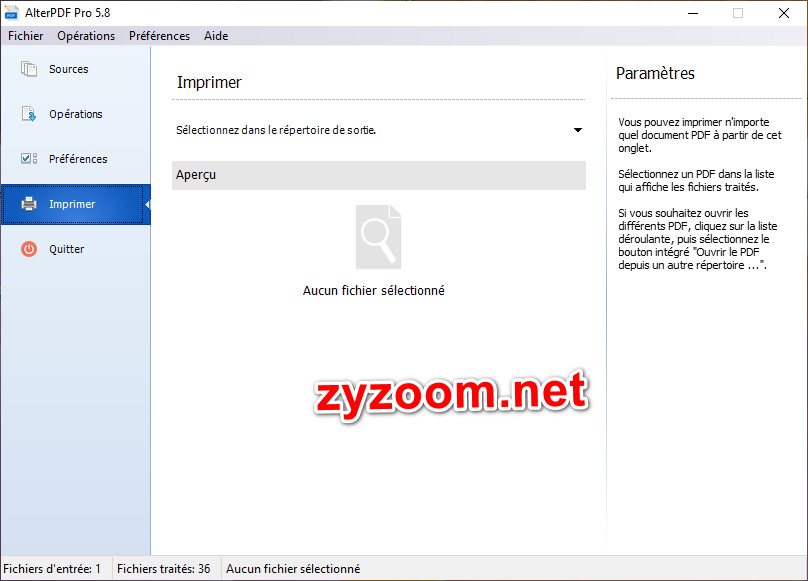808x581 pixels.
Task: Click the Sources documents icon in sidebar
Action: (29, 69)
